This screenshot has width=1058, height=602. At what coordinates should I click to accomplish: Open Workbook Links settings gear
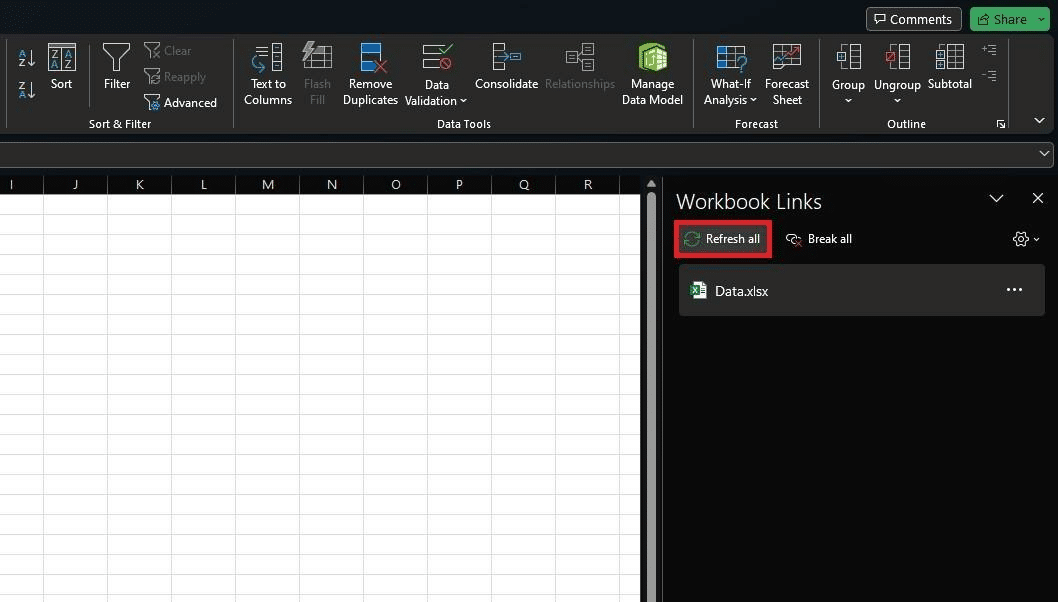(x=1025, y=239)
